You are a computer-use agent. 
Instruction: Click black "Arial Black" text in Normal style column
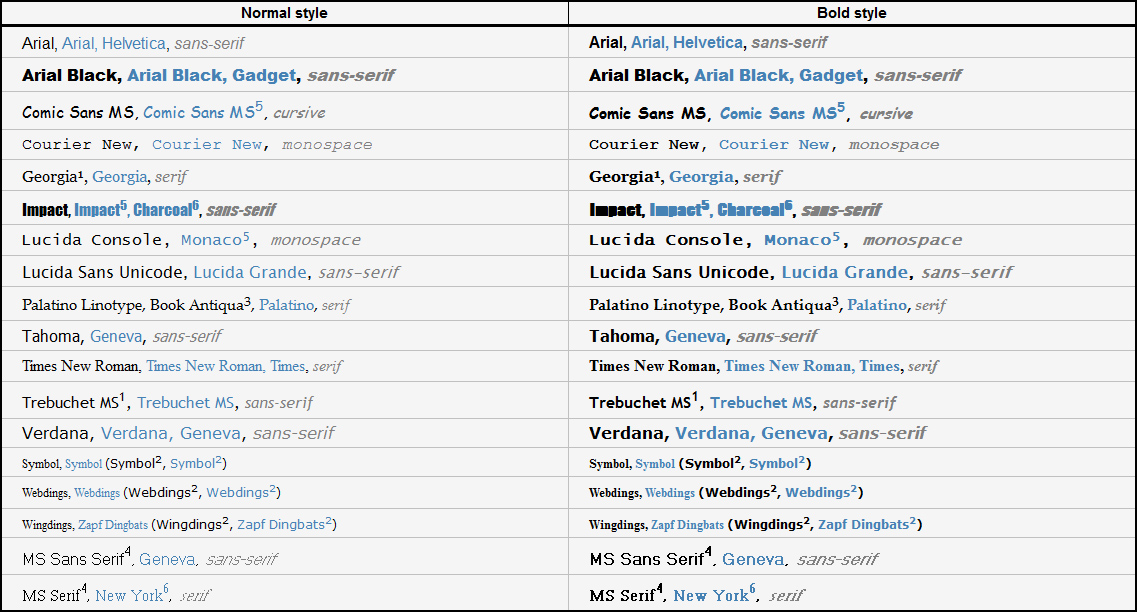click(70, 75)
